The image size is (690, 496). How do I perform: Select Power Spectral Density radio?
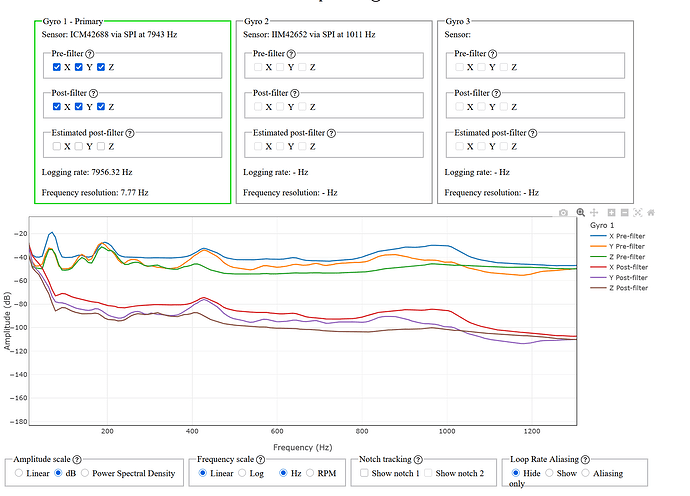click(x=84, y=473)
